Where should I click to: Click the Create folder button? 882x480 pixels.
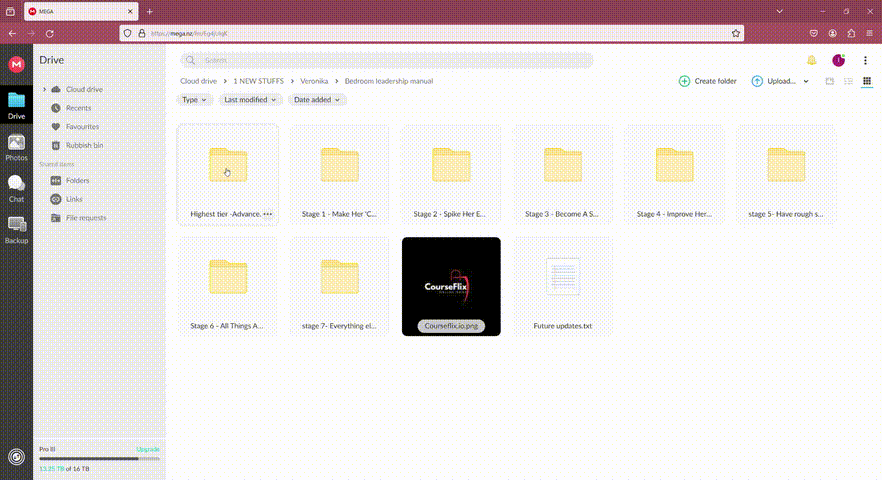708,81
